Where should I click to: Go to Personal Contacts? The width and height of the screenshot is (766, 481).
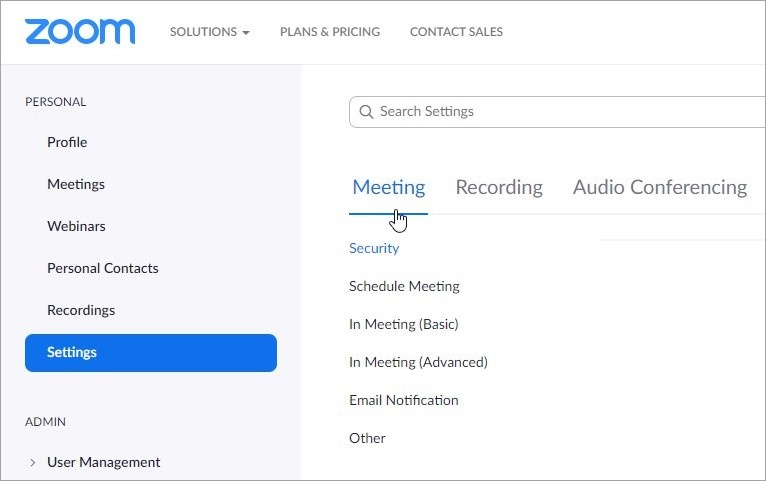(103, 268)
